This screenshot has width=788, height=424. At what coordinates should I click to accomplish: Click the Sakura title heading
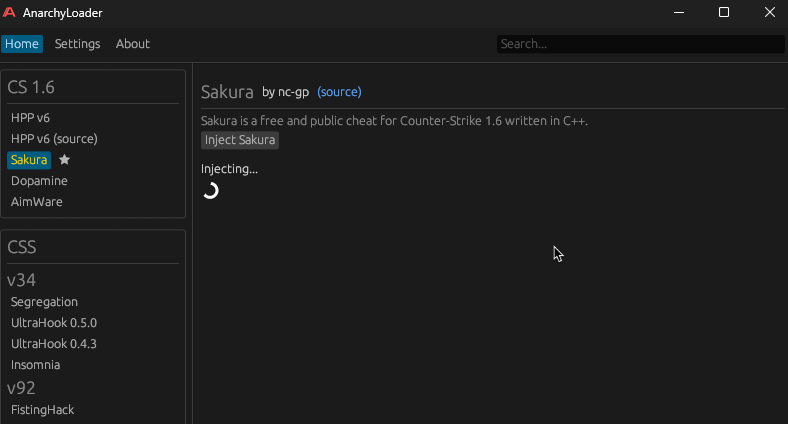click(x=227, y=92)
